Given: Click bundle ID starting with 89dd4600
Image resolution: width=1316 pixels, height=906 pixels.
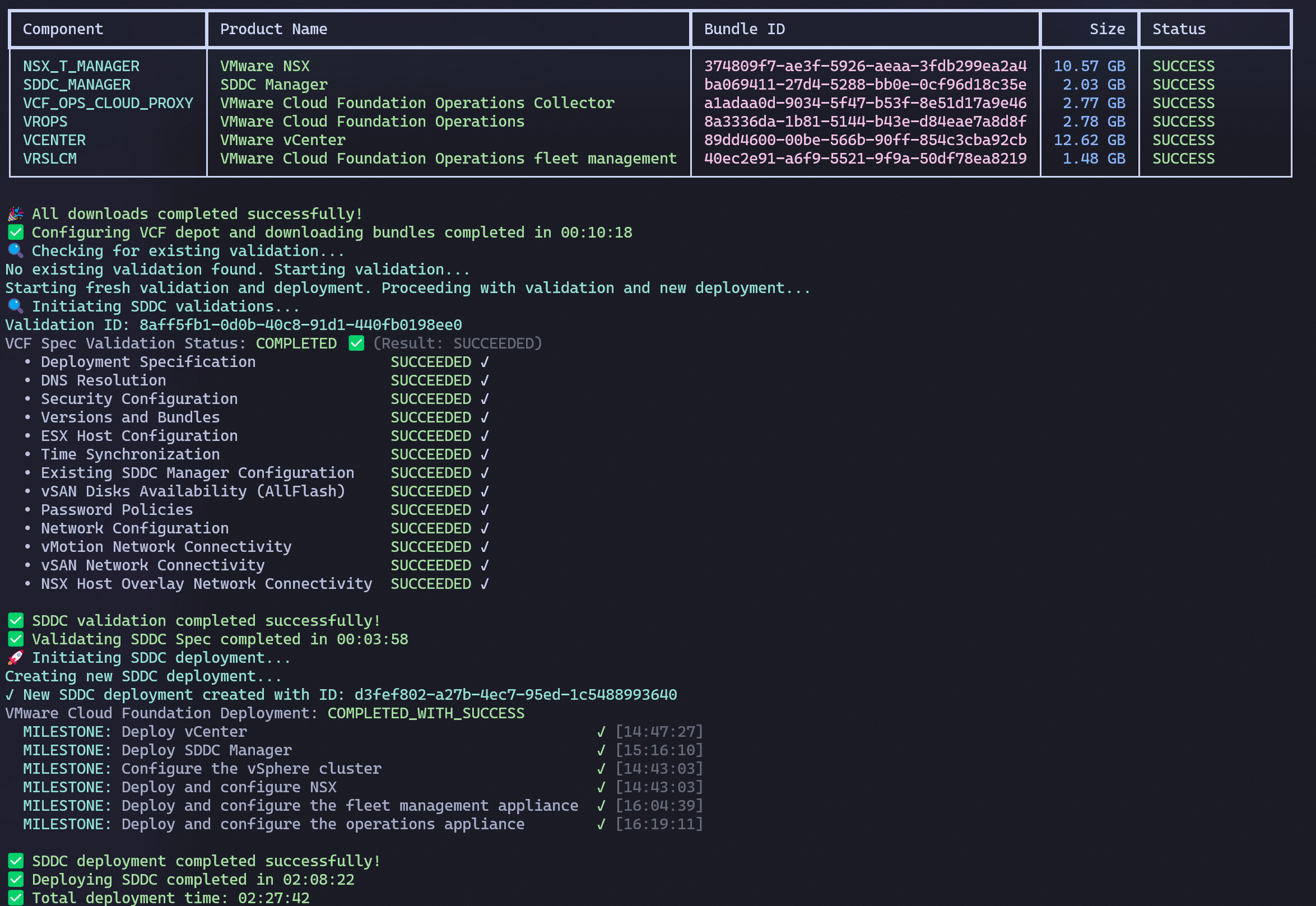Looking at the screenshot, I should click(866, 140).
